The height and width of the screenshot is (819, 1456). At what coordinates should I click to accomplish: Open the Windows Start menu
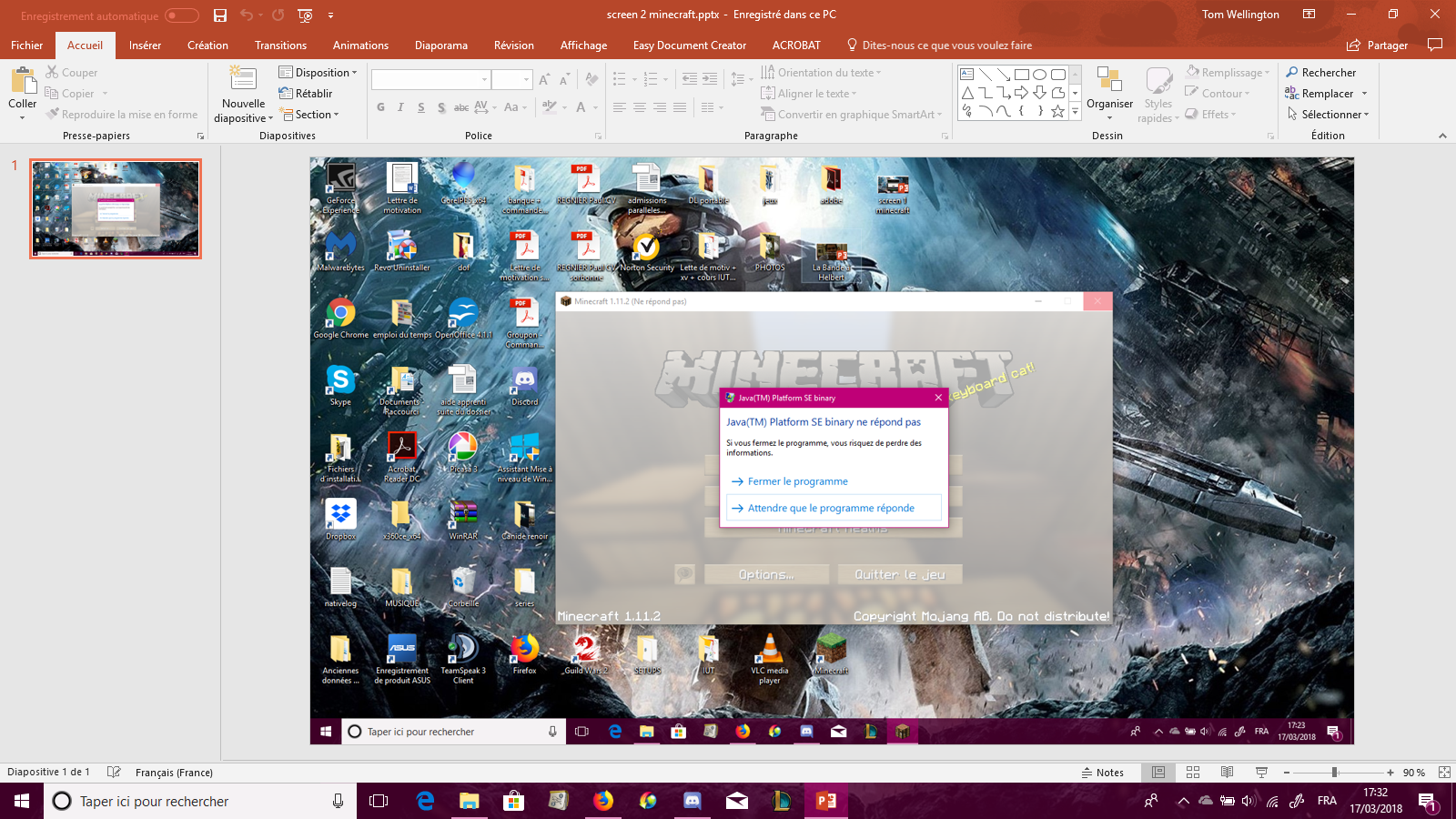(22, 801)
